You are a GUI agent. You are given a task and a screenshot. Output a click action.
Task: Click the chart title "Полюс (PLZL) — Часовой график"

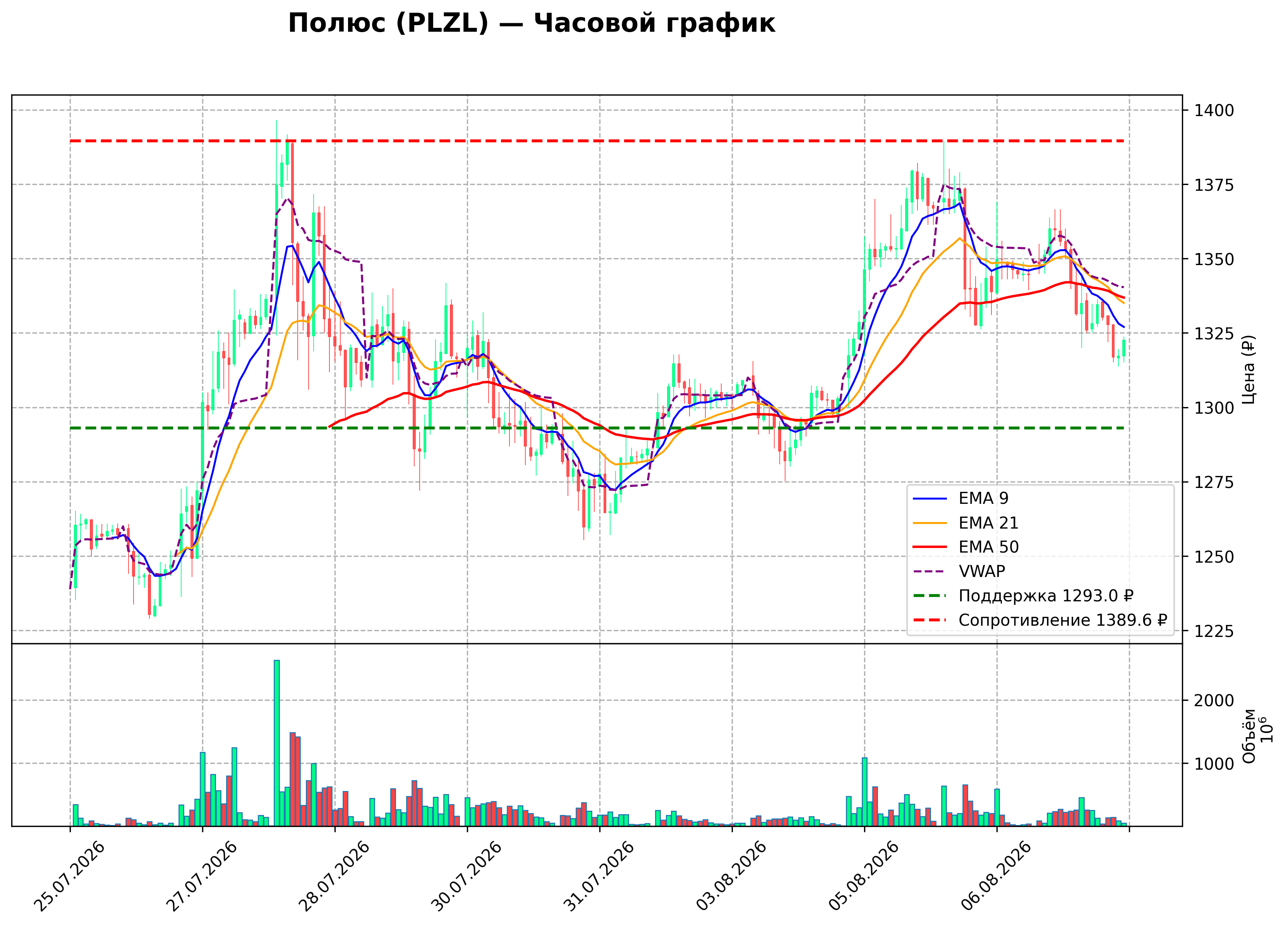pyautogui.click(x=532, y=23)
